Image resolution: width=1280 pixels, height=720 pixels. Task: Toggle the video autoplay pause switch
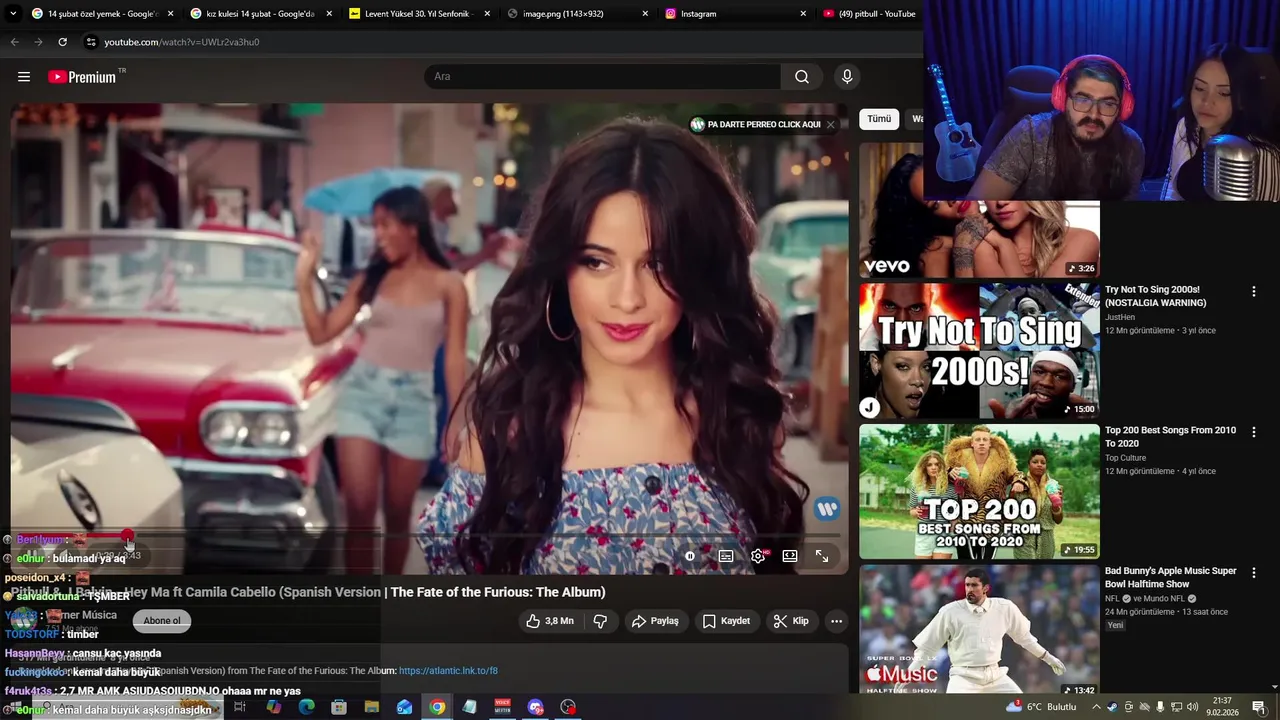tap(690, 556)
